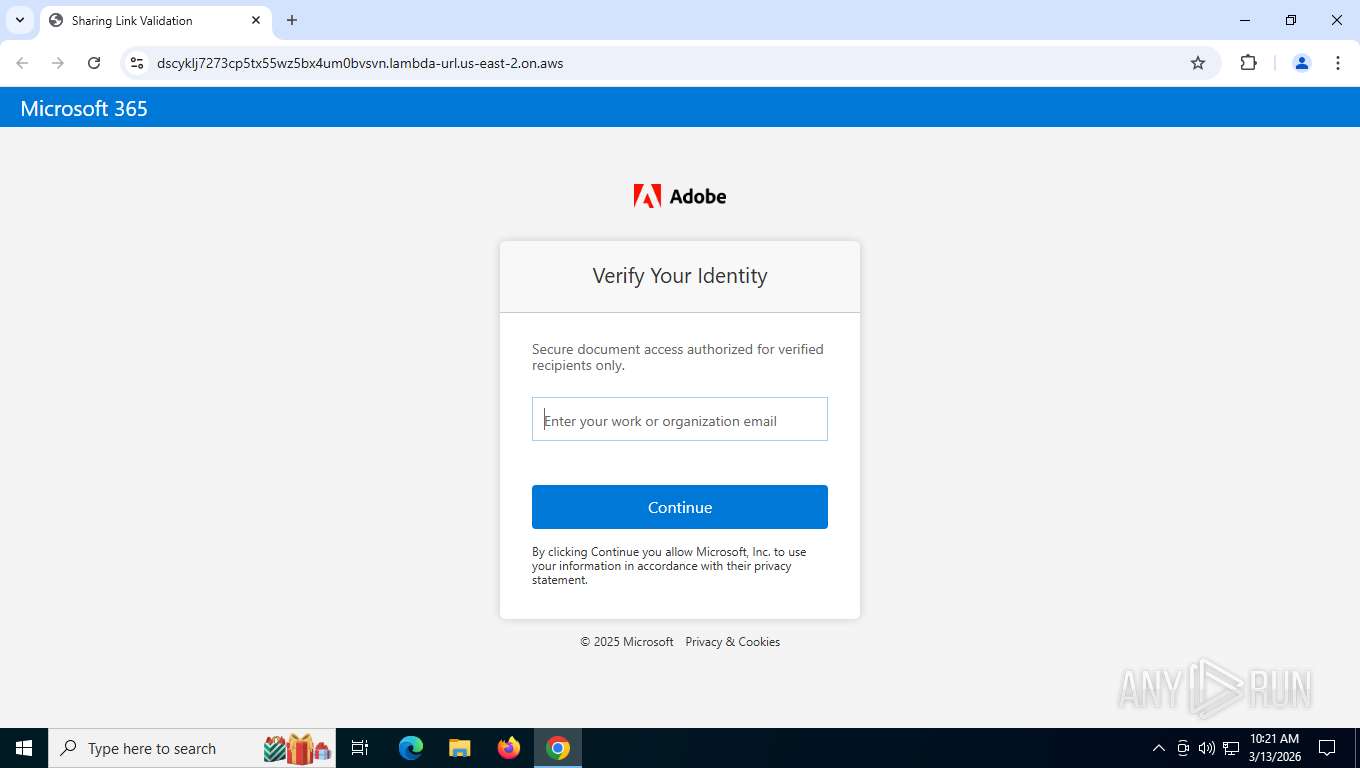Launch Firefox from the taskbar

click(x=509, y=748)
